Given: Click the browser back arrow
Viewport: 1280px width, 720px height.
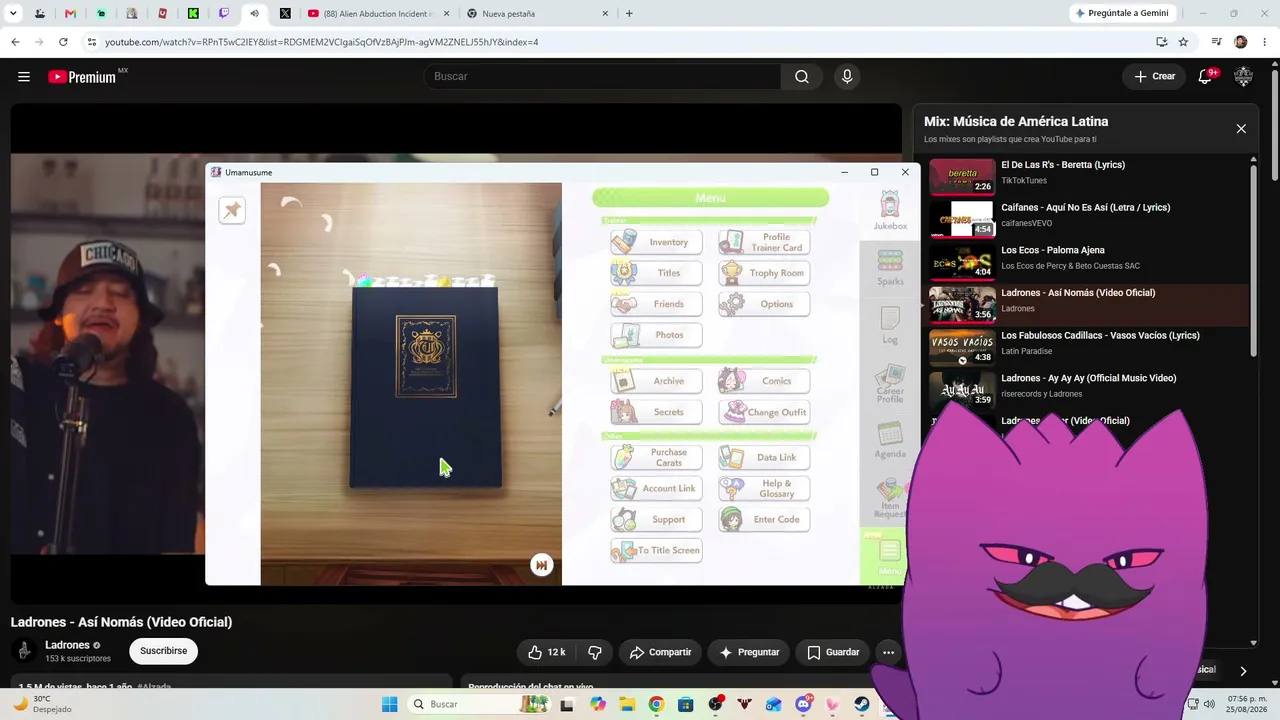Looking at the screenshot, I should [x=15, y=42].
